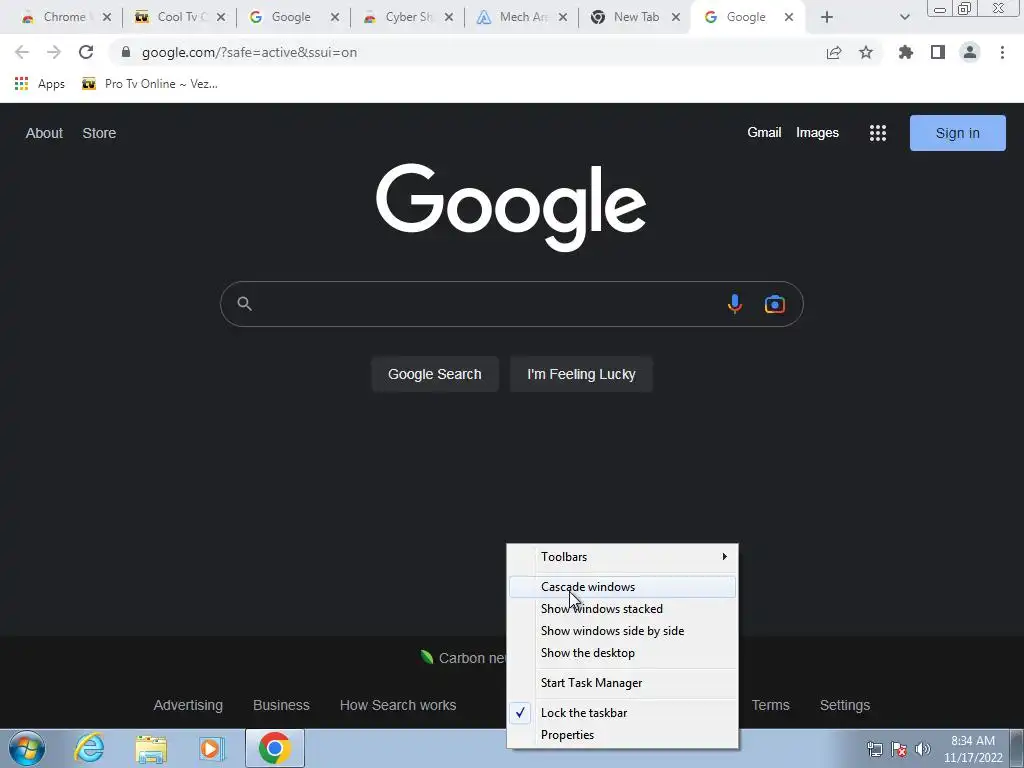1024x768 pixels.
Task: Open How Search works link
Action: (398, 705)
